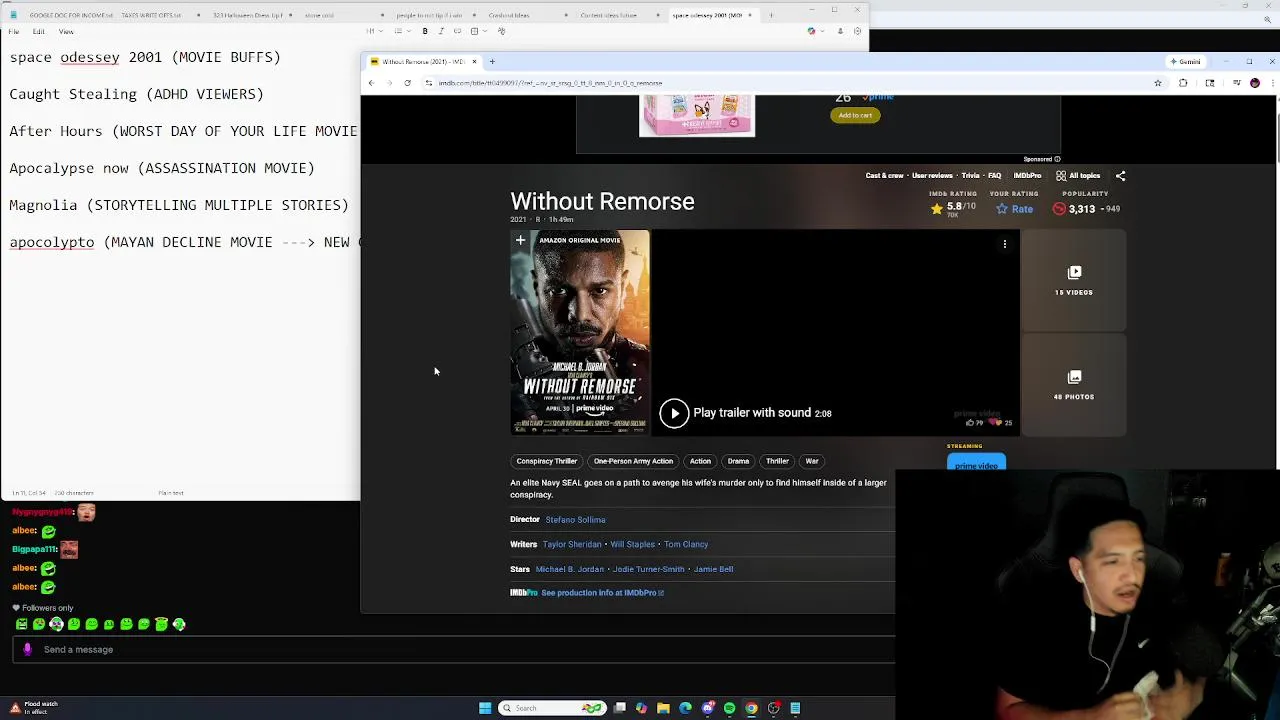Click the purple microphone icon in chat
The image size is (1280, 720).
pos(27,650)
